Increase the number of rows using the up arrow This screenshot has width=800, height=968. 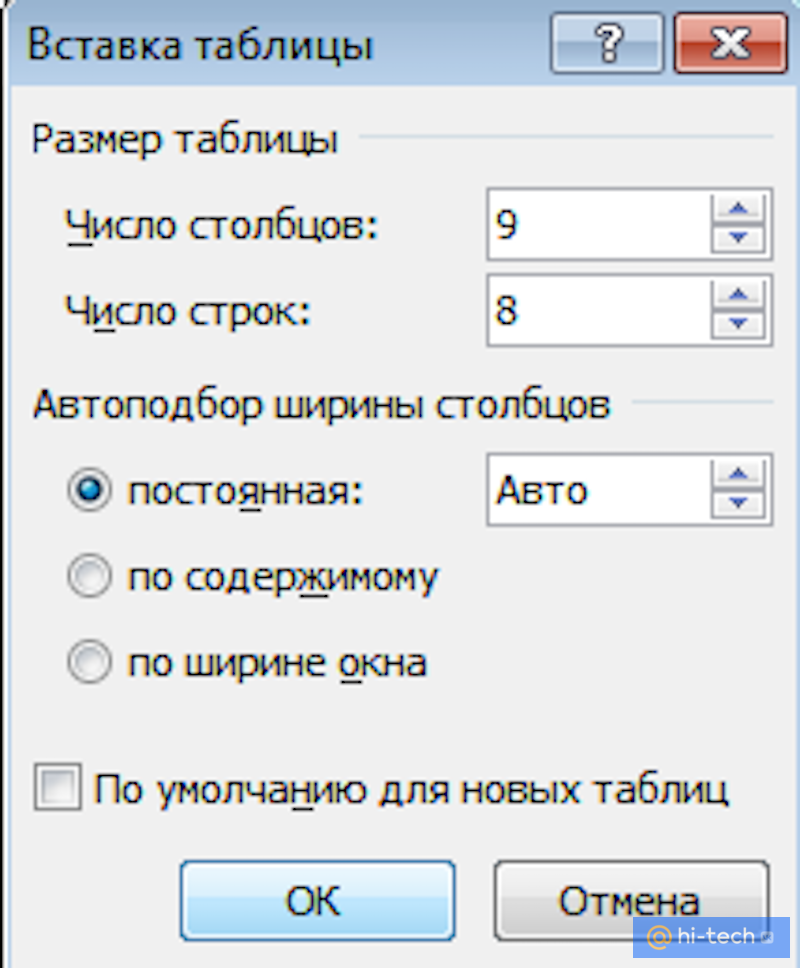coord(738,294)
